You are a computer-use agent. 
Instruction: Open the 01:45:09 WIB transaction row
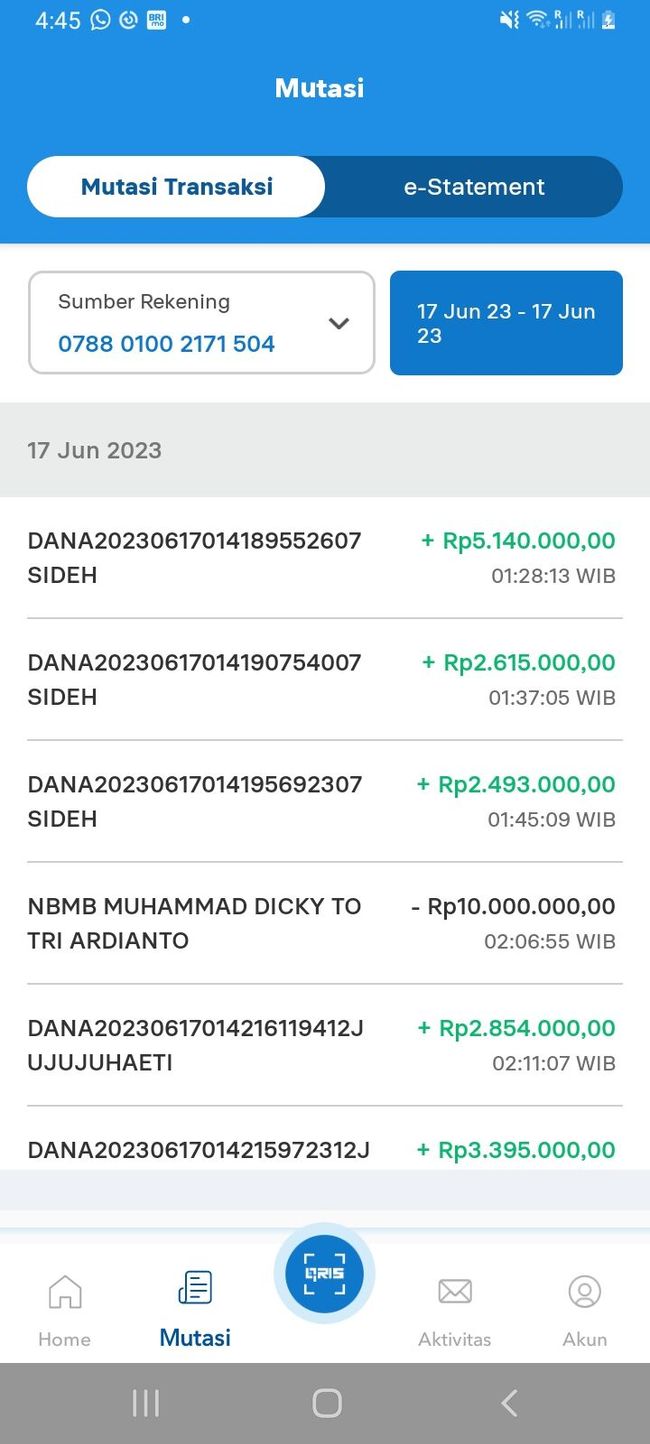point(325,801)
